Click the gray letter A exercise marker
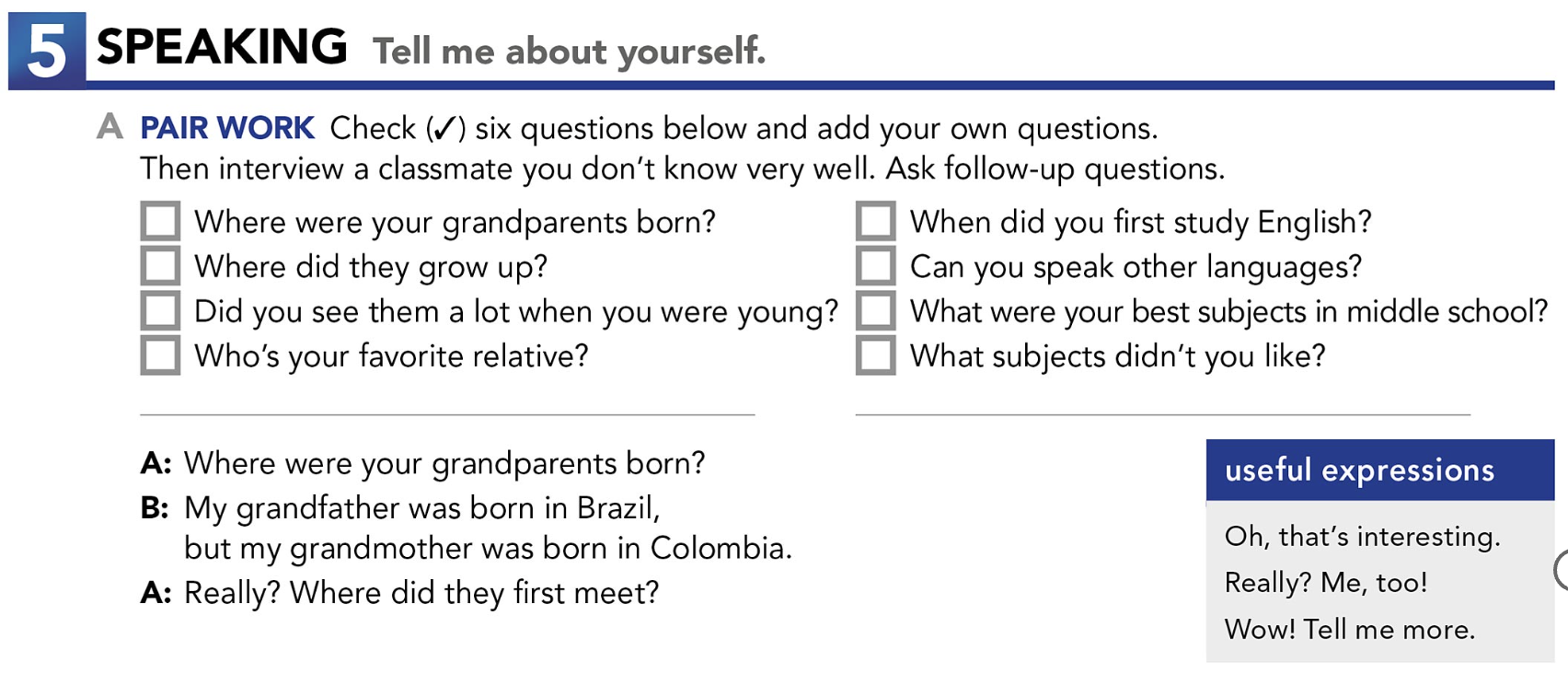1568x685 pixels. (110, 126)
